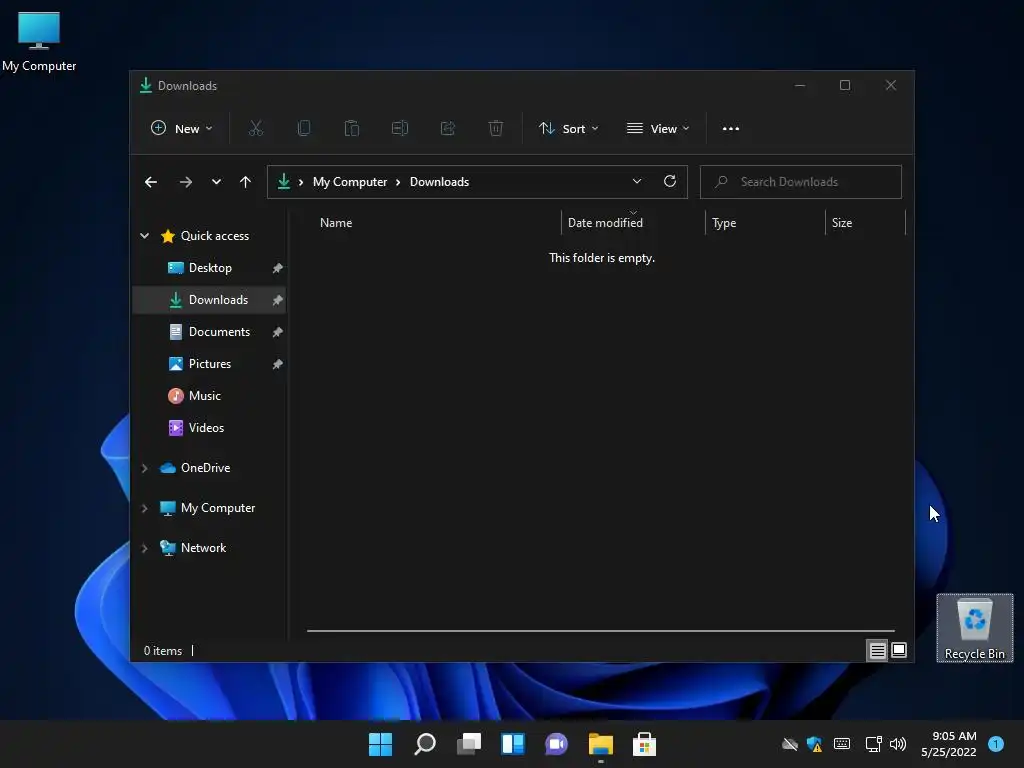Click File Explorer icon on taskbar
Screen dimensions: 1024x768
[x=601, y=744]
